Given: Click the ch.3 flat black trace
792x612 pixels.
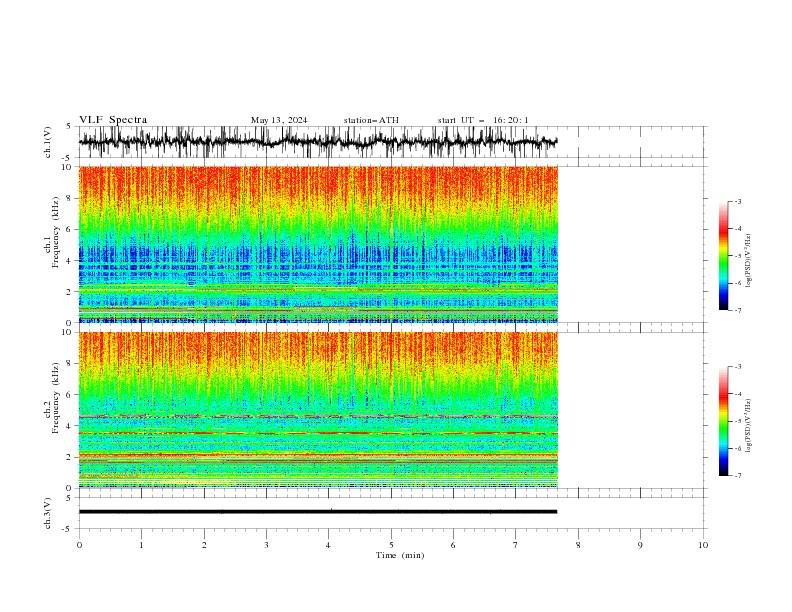Looking at the screenshot, I should (318, 512).
